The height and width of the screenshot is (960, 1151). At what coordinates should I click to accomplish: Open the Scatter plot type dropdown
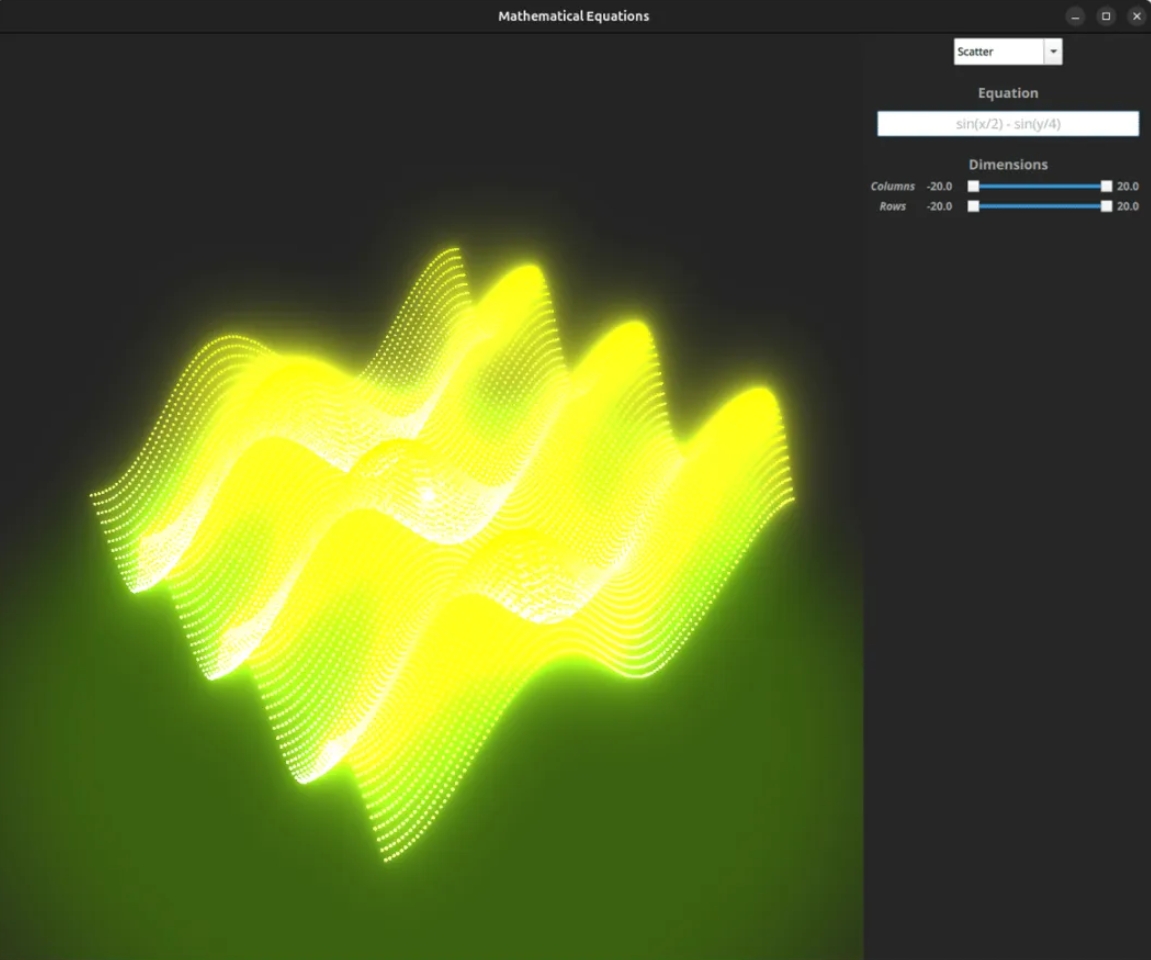click(999, 52)
